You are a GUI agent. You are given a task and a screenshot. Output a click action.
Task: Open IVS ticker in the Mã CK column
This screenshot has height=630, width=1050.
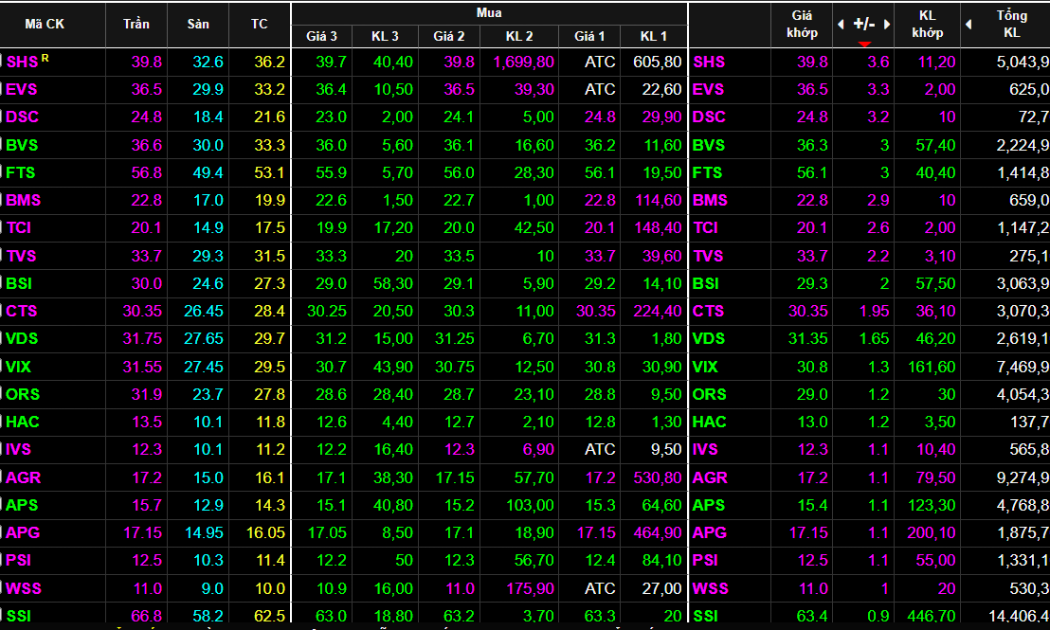(19, 449)
